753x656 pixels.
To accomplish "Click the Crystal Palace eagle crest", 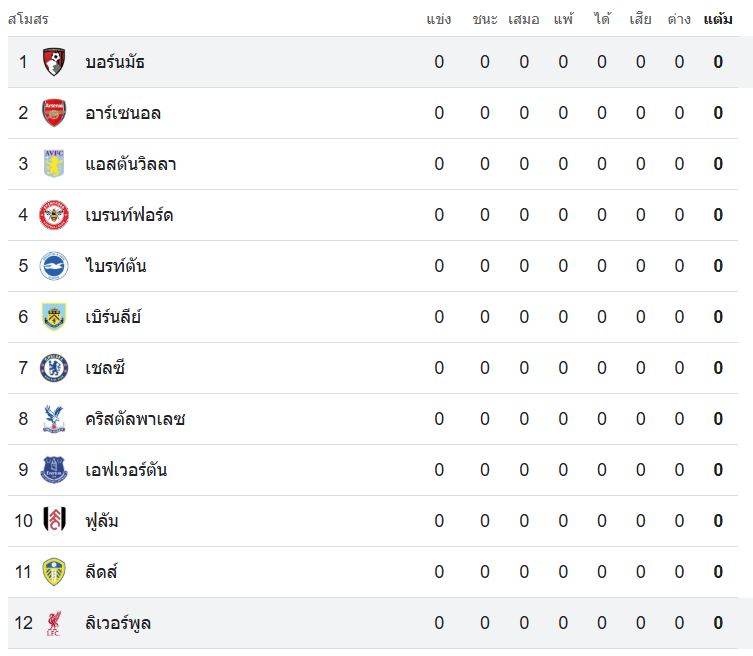I will pyautogui.click(x=54, y=419).
